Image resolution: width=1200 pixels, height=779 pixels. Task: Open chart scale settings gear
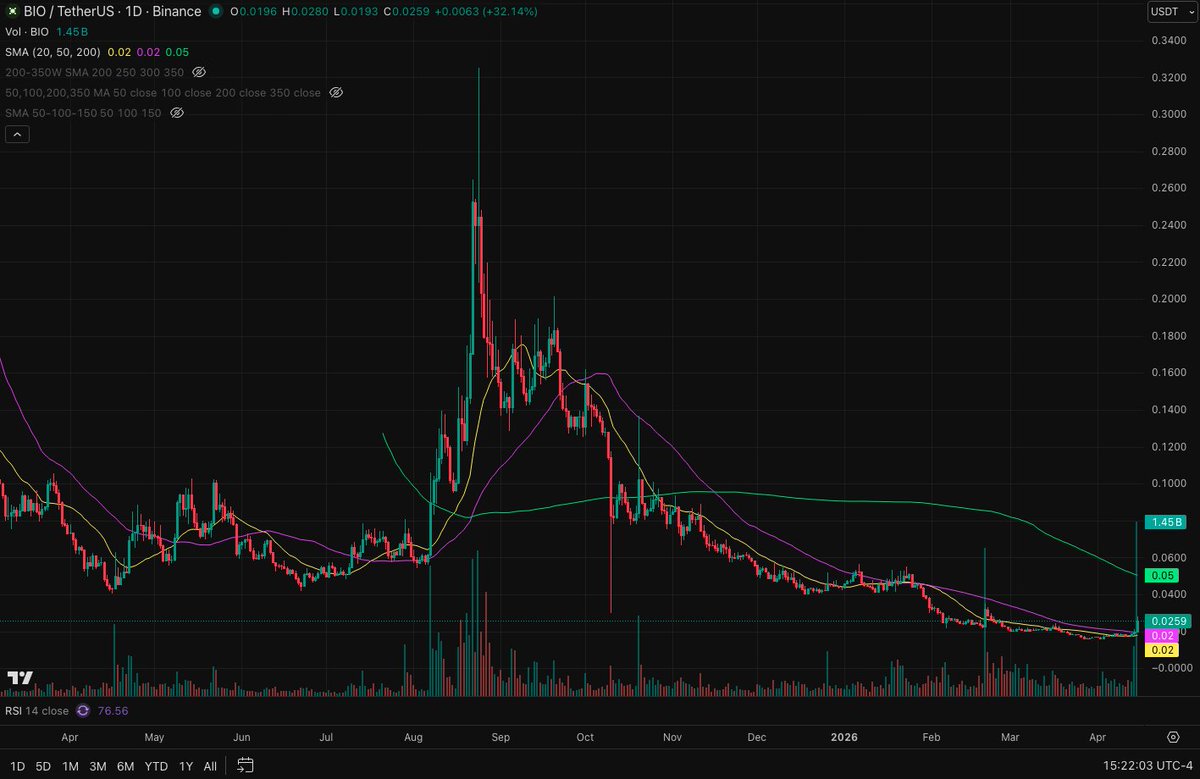point(1172,737)
